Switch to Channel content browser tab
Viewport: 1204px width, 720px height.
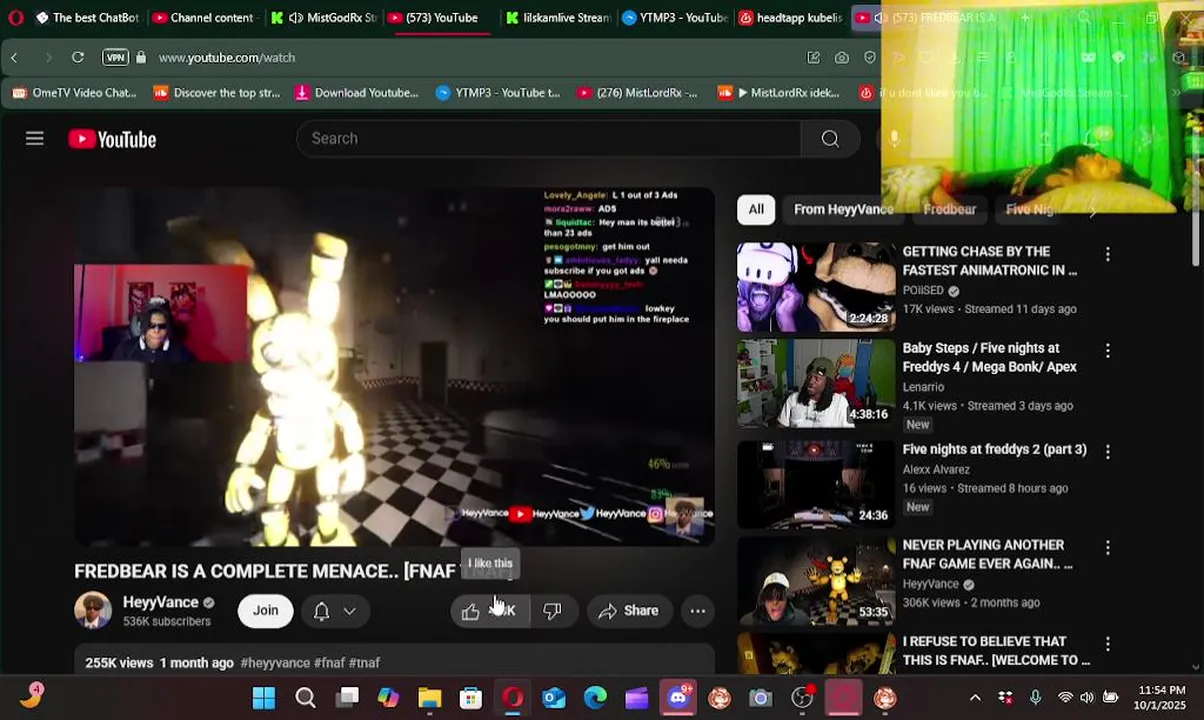[x=204, y=18]
